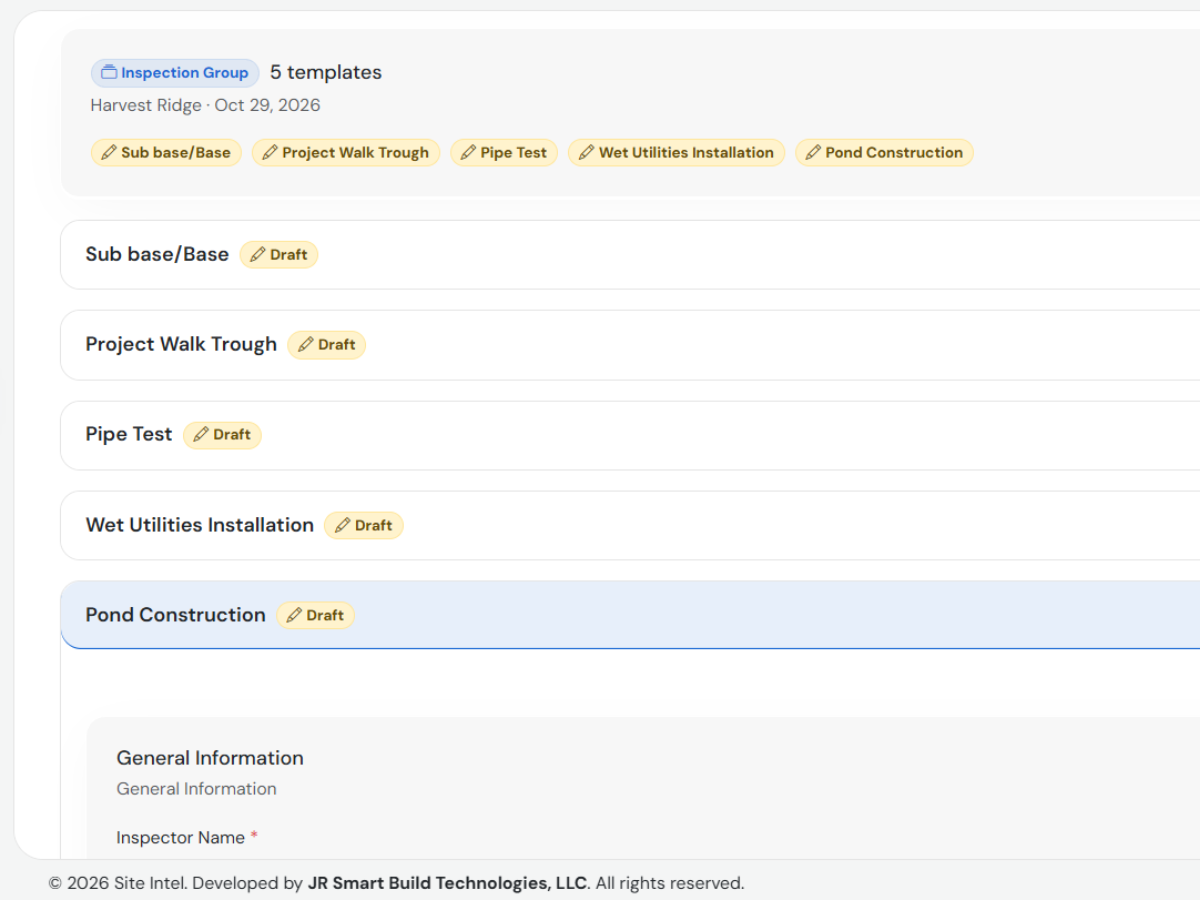This screenshot has width=1200, height=900.
Task: Select the Pond Construction template chip
Action: (884, 153)
